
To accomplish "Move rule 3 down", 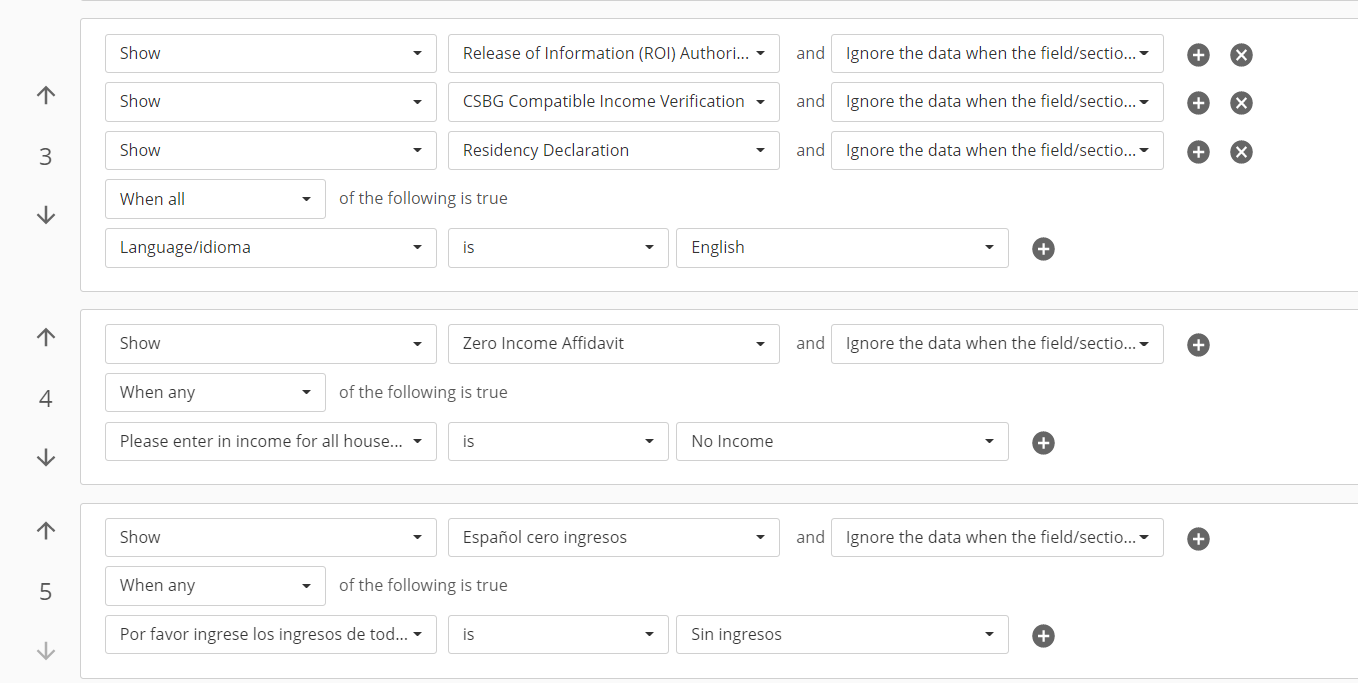I will pyautogui.click(x=46, y=215).
